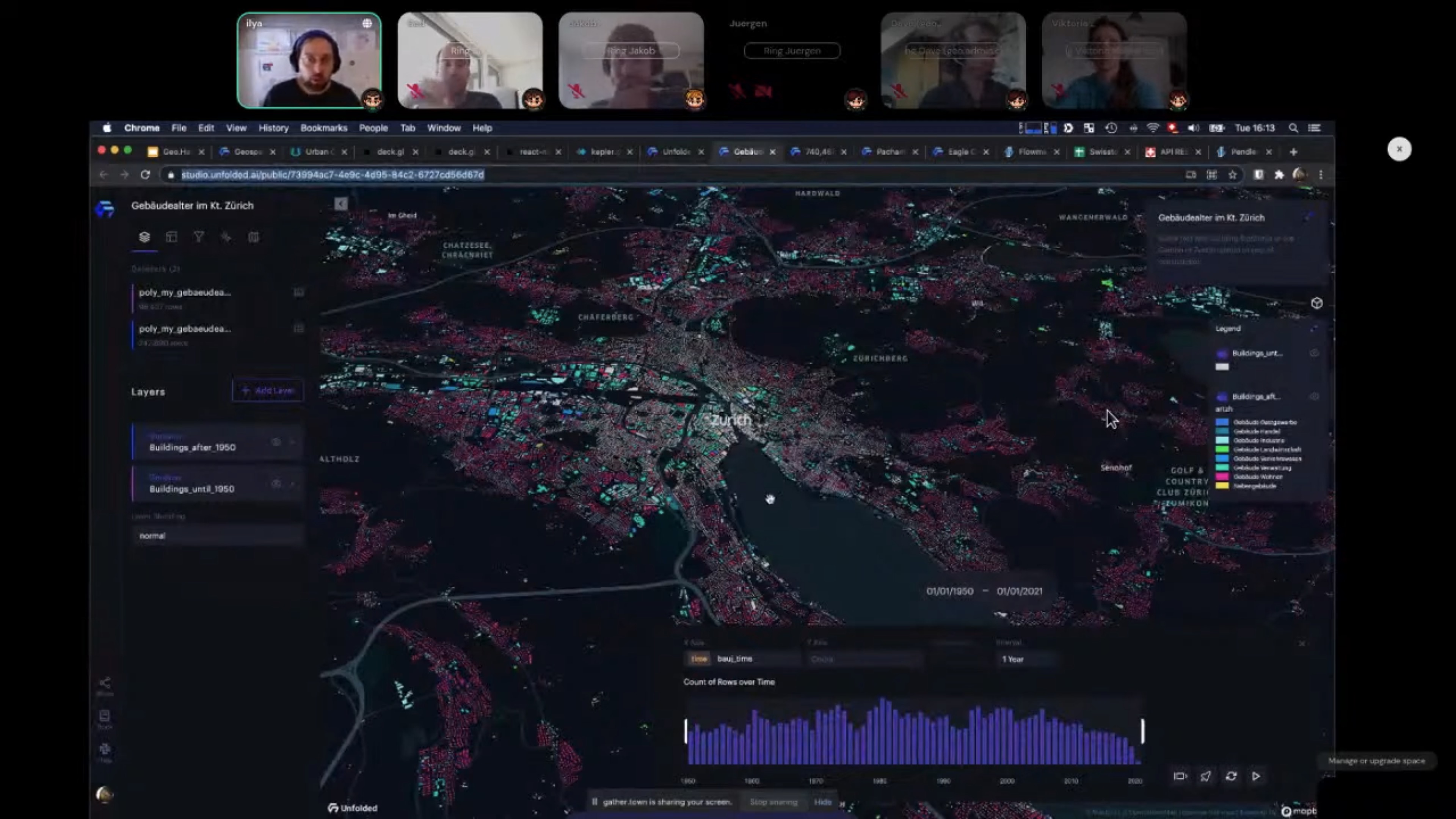
Task: Open the Chrome extensions puzzle icon
Action: pyautogui.click(x=1279, y=175)
